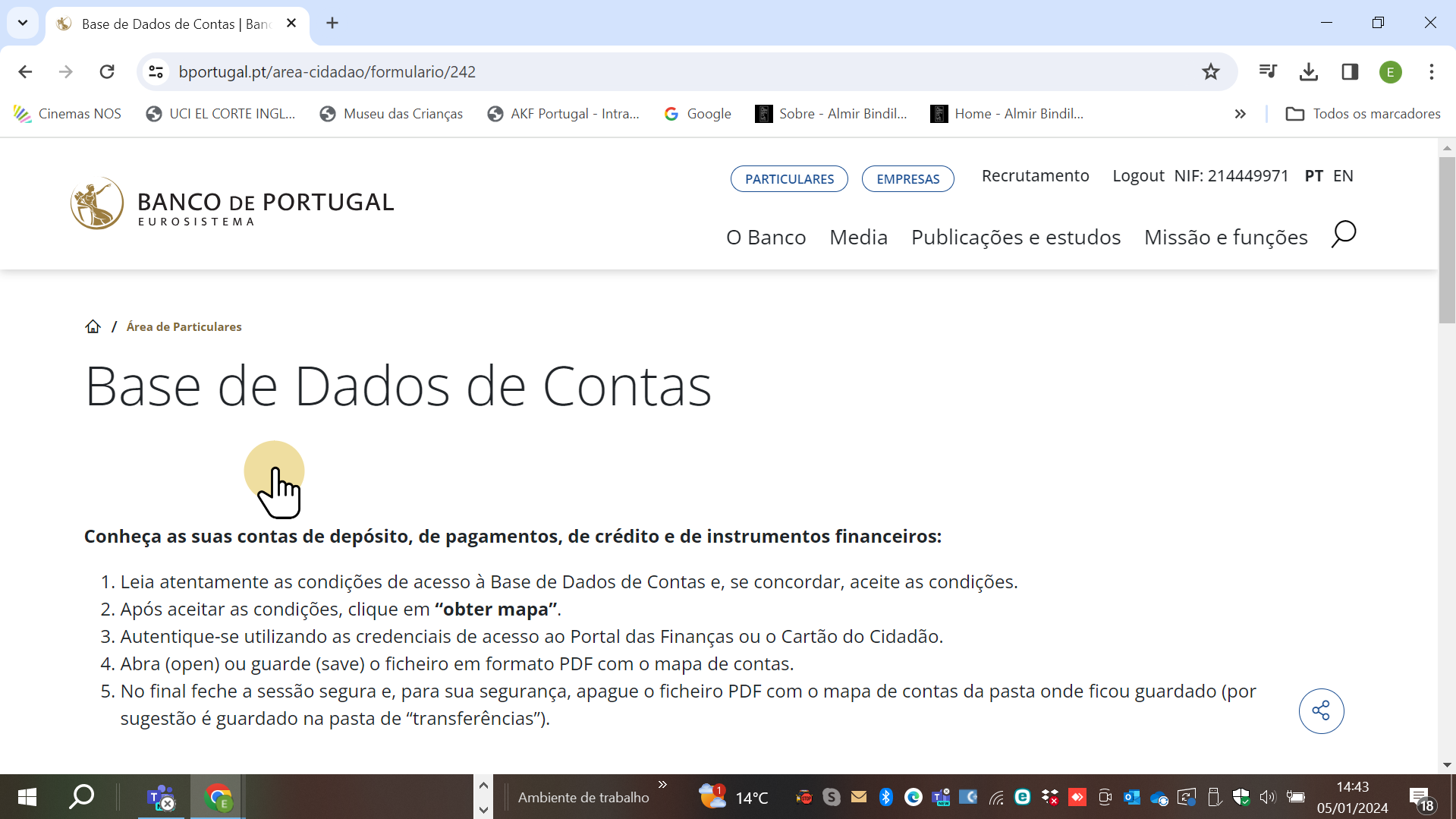Open Chrome three-dot menu
1456x819 pixels.
tap(1431, 72)
